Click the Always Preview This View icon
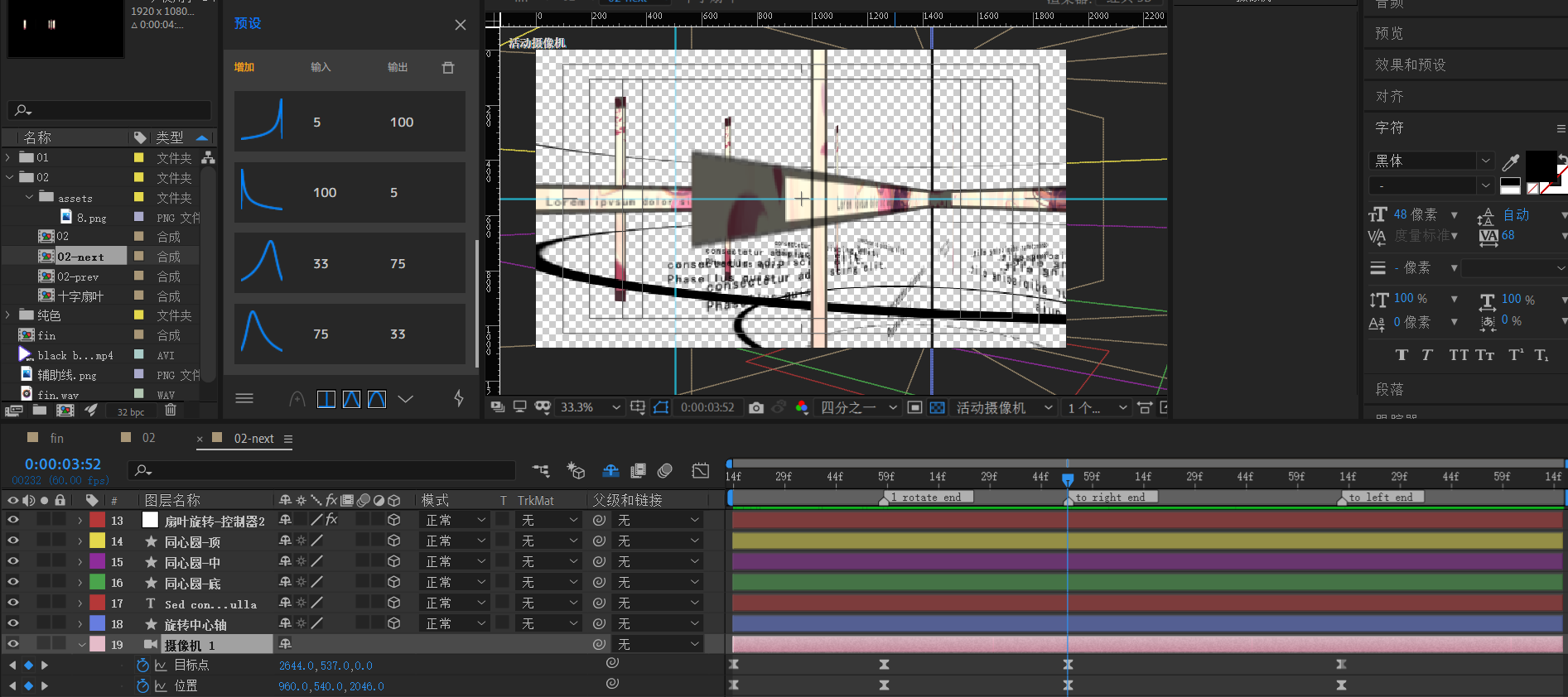1568x697 pixels. point(497,407)
